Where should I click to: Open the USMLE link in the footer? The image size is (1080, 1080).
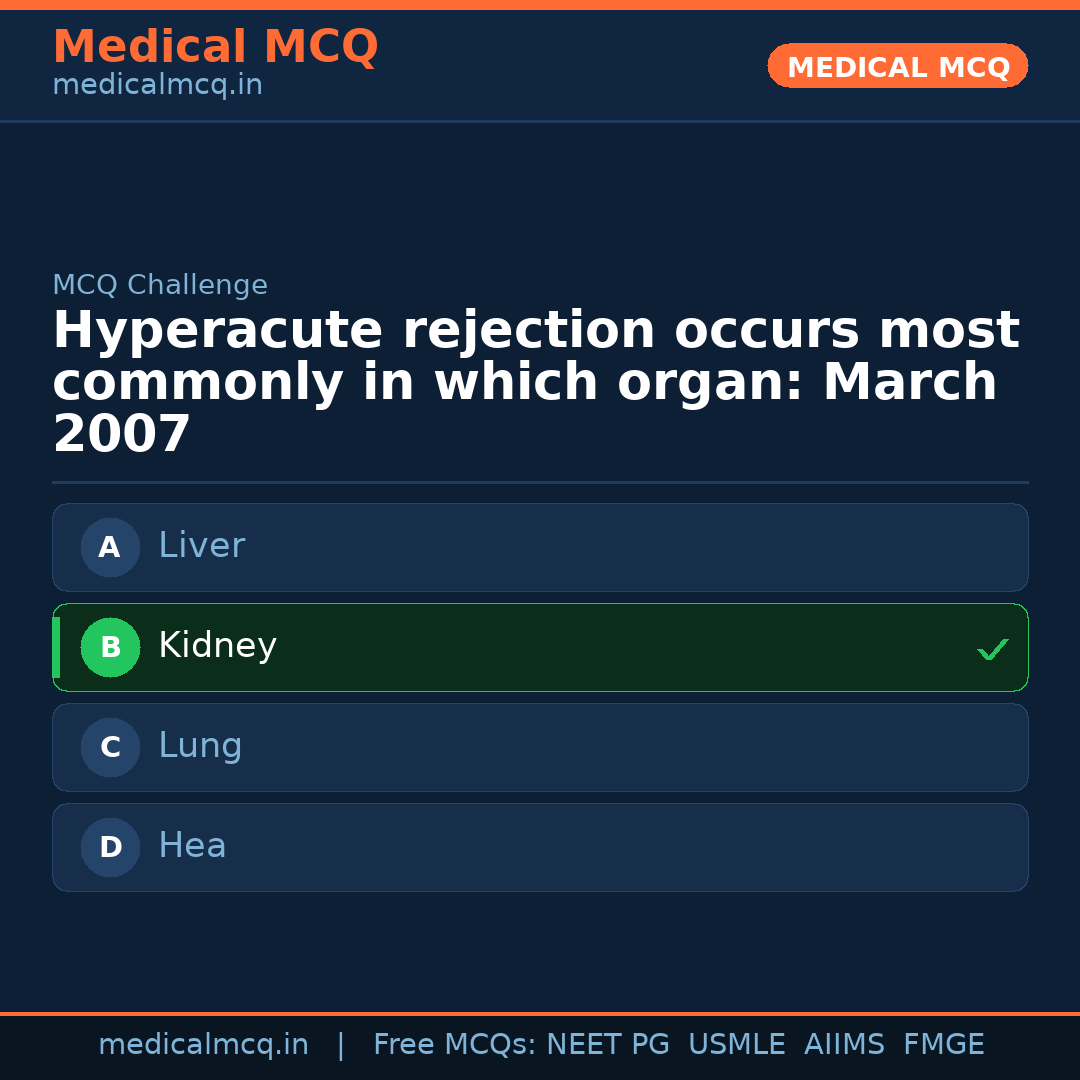click(737, 1044)
